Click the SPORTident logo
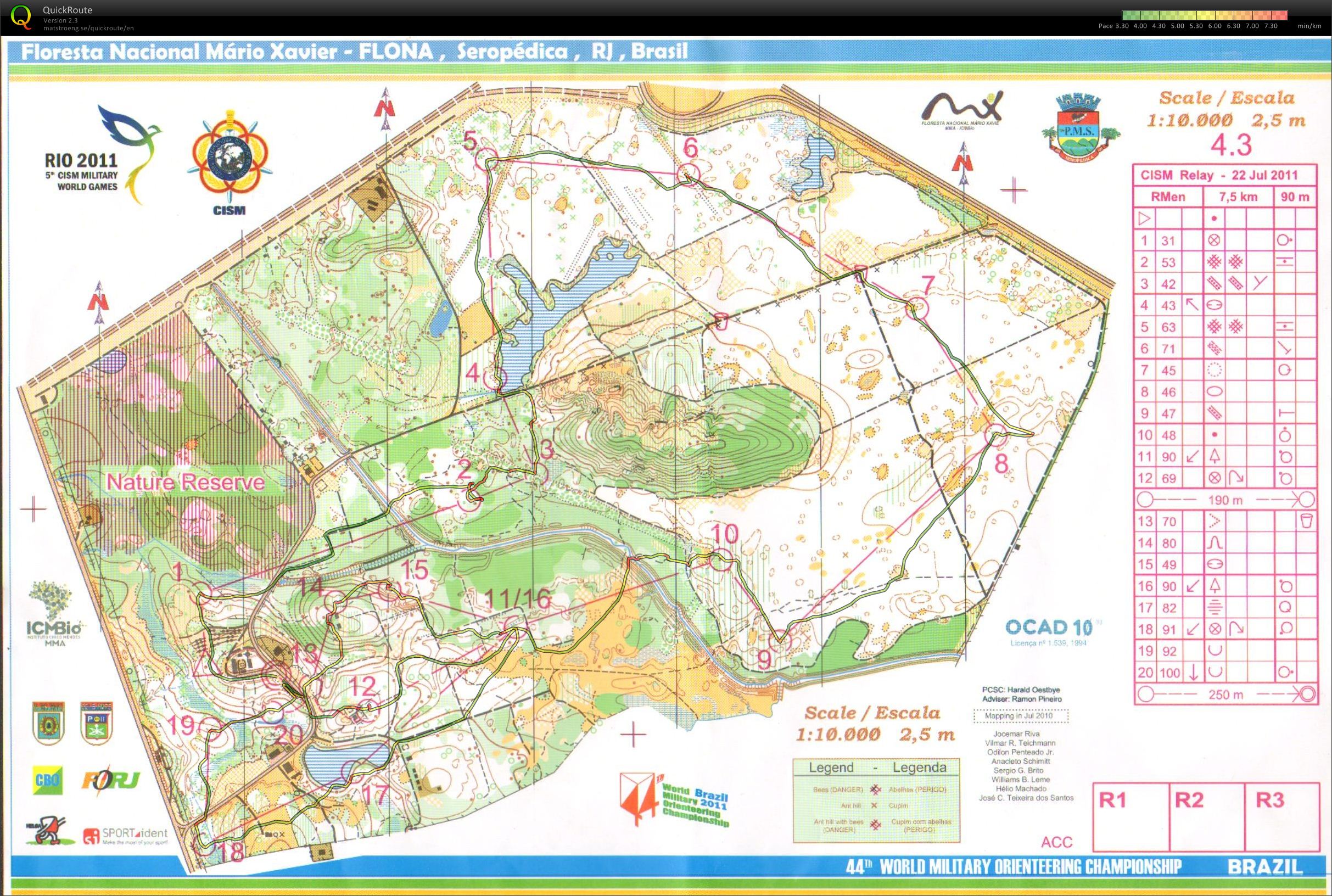The height and width of the screenshot is (896, 1332). tap(125, 836)
